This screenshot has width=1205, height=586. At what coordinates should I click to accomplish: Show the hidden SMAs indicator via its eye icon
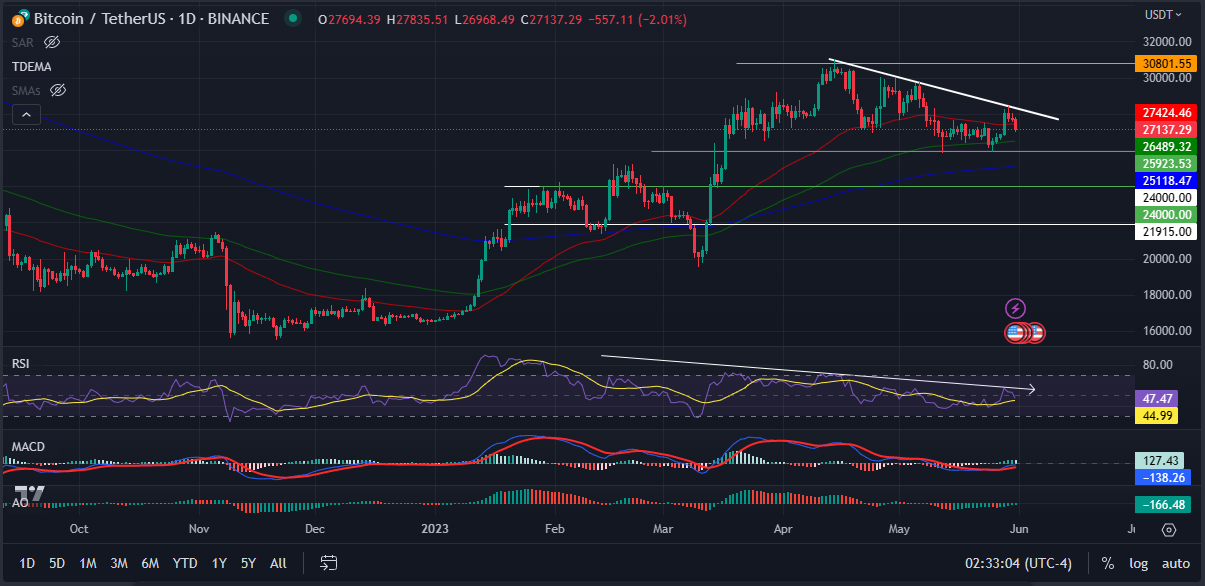[x=57, y=90]
